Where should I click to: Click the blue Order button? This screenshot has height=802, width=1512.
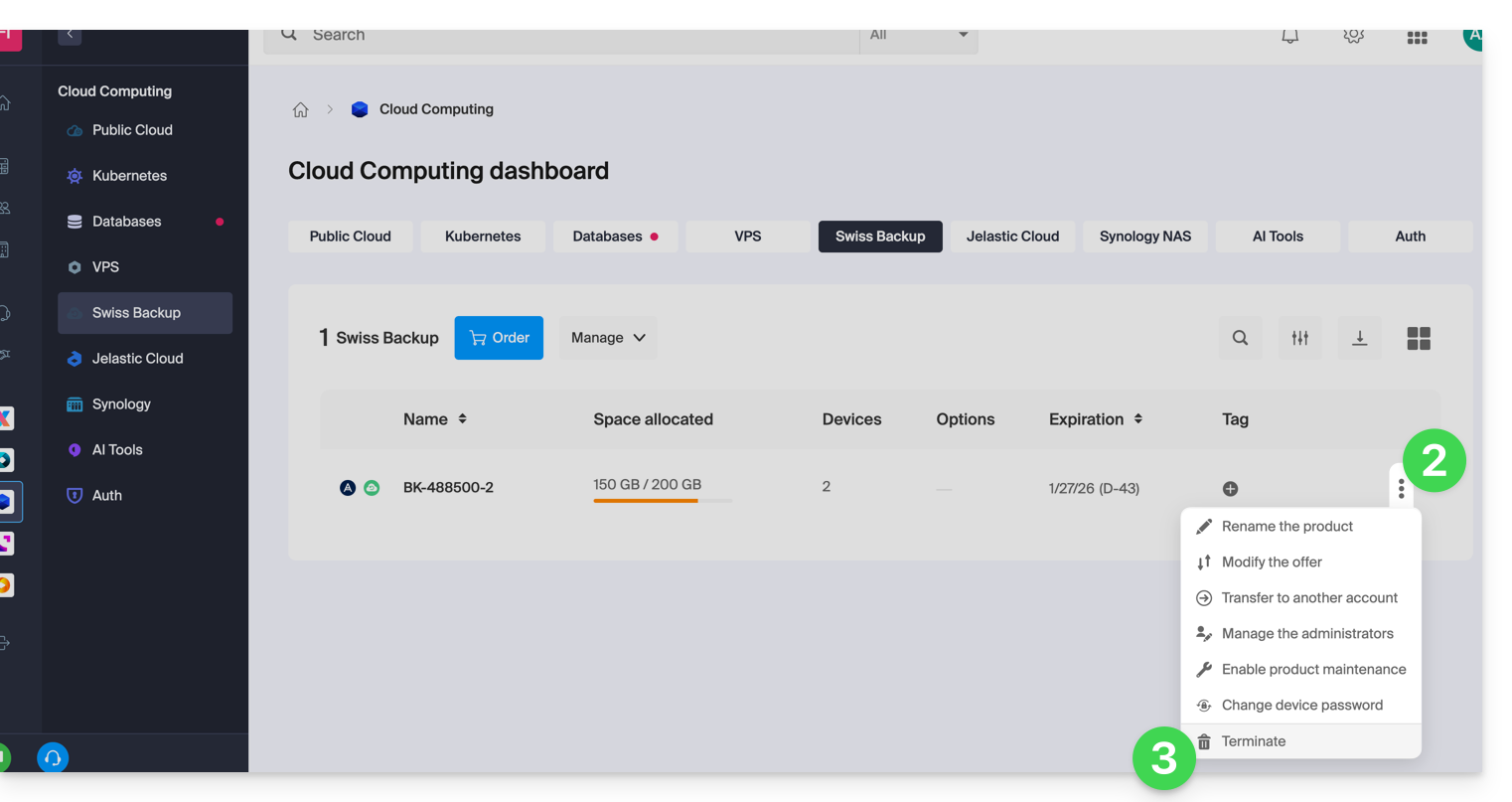tap(499, 338)
